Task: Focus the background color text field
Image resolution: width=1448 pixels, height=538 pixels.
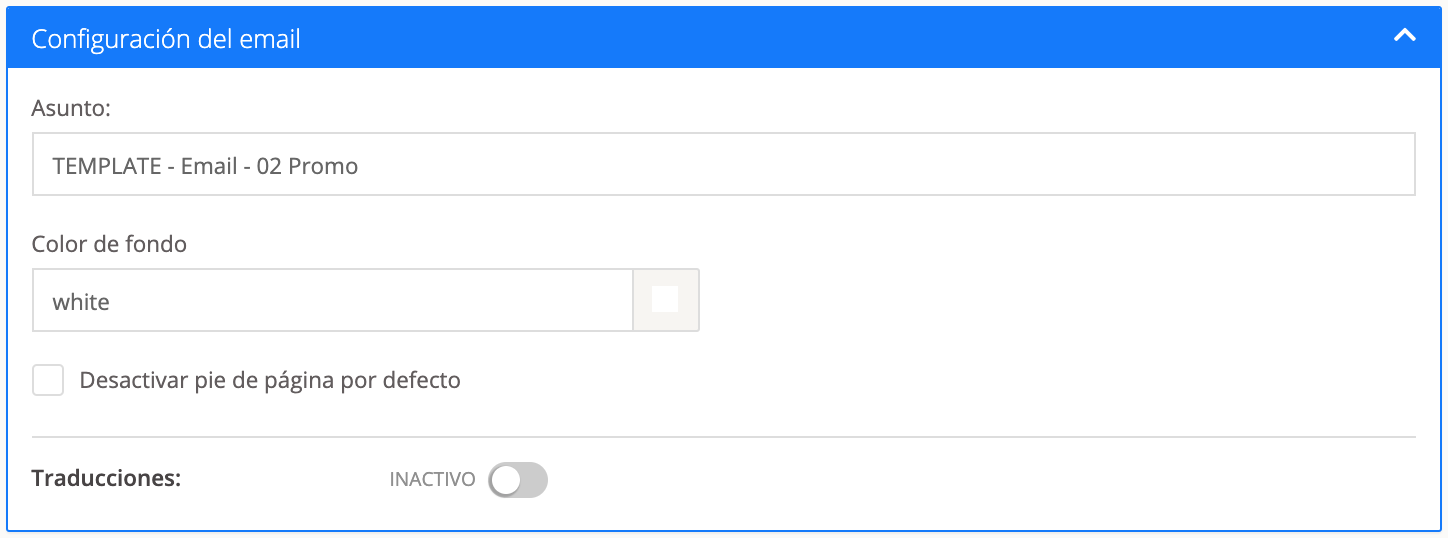Action: 332,300
